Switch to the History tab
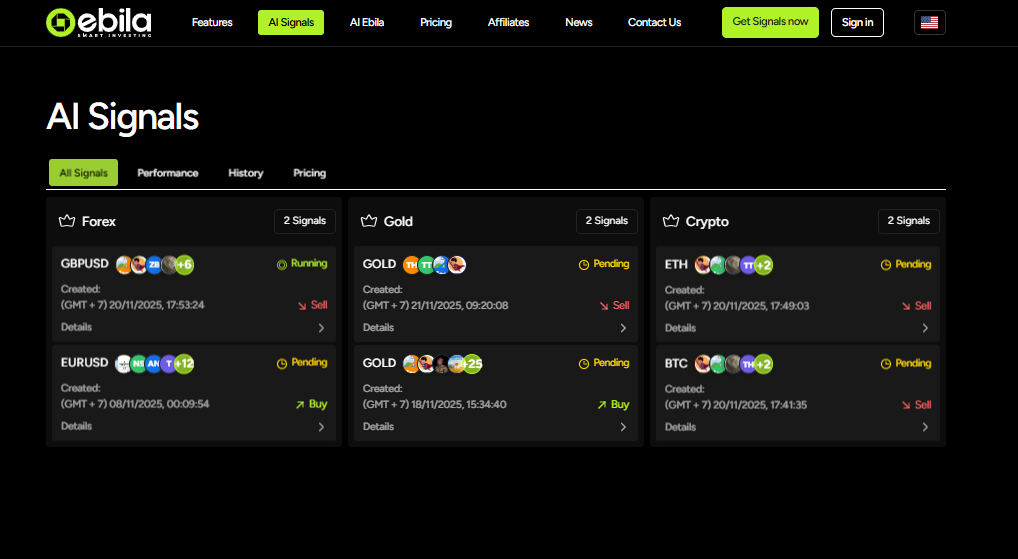The width and height of the screenshot is (1018, 559). click(246, 173)
